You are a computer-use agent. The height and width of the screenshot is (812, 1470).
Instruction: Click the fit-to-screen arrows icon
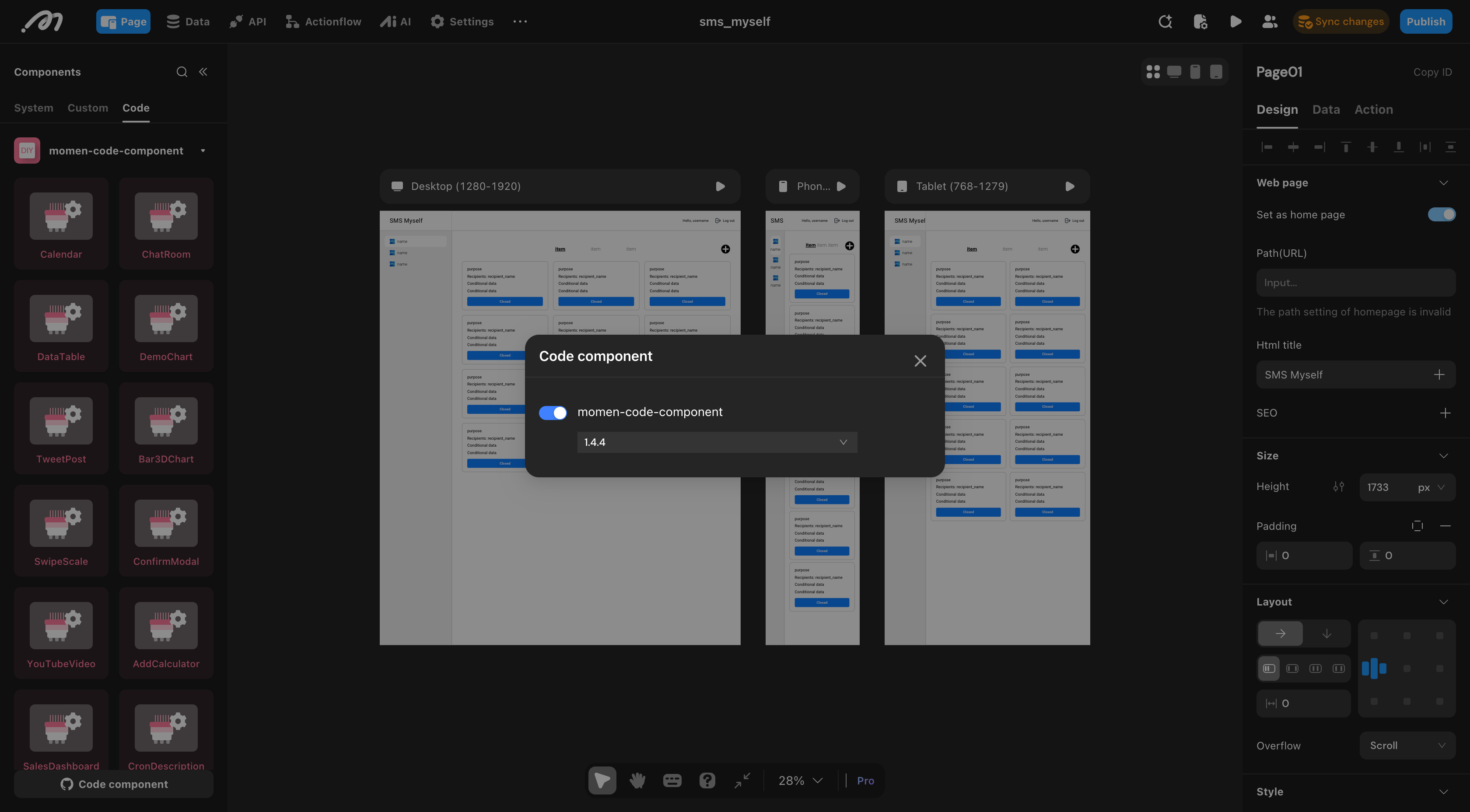coord(742,780)
